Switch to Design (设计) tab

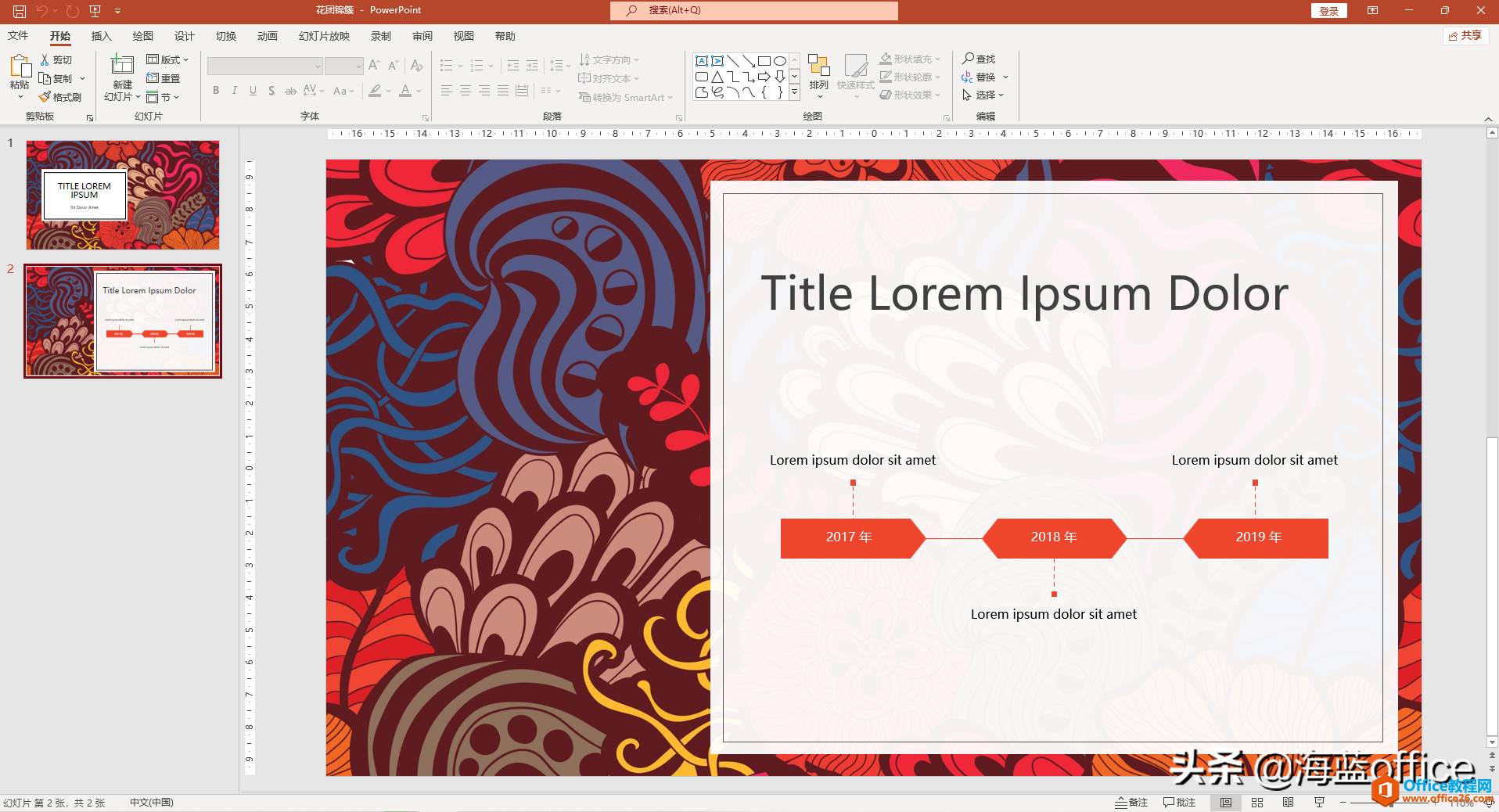(185, 36)
